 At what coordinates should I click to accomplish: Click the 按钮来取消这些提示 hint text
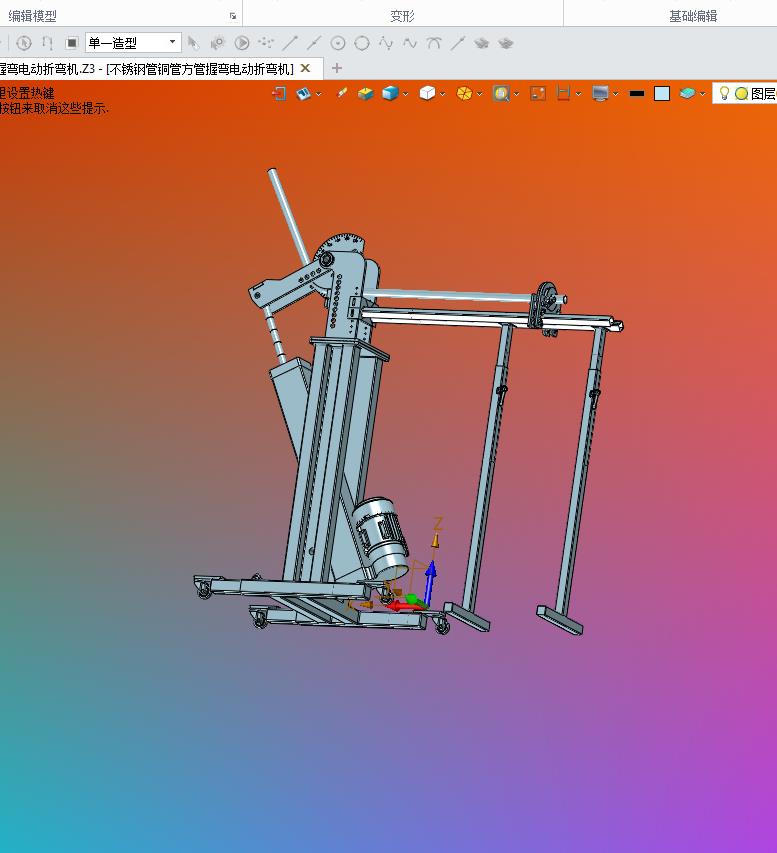(x=54, y=108)
